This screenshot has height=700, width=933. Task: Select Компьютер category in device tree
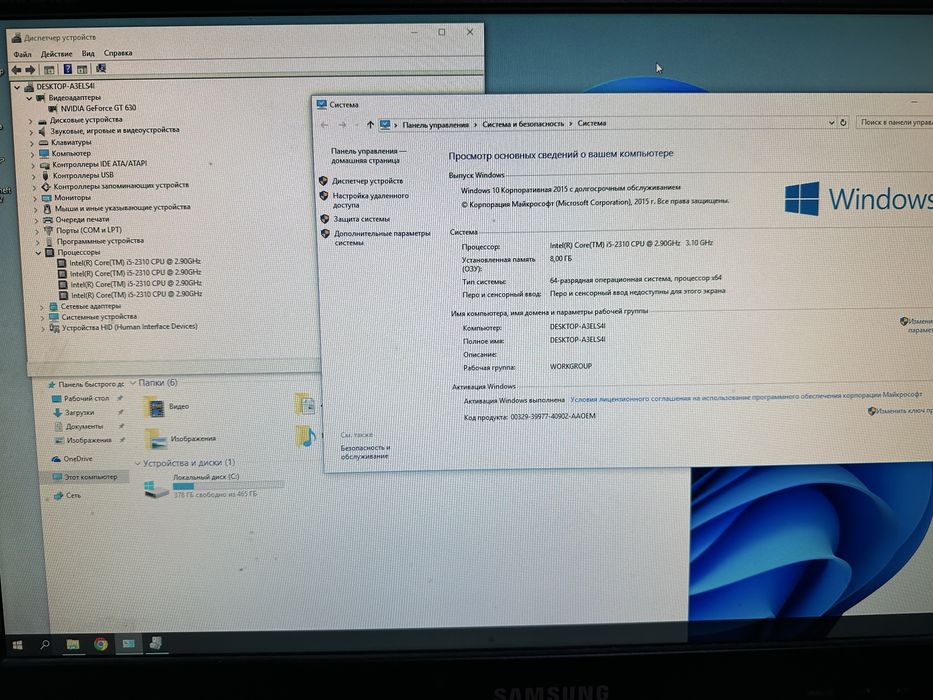click(71, 154)
